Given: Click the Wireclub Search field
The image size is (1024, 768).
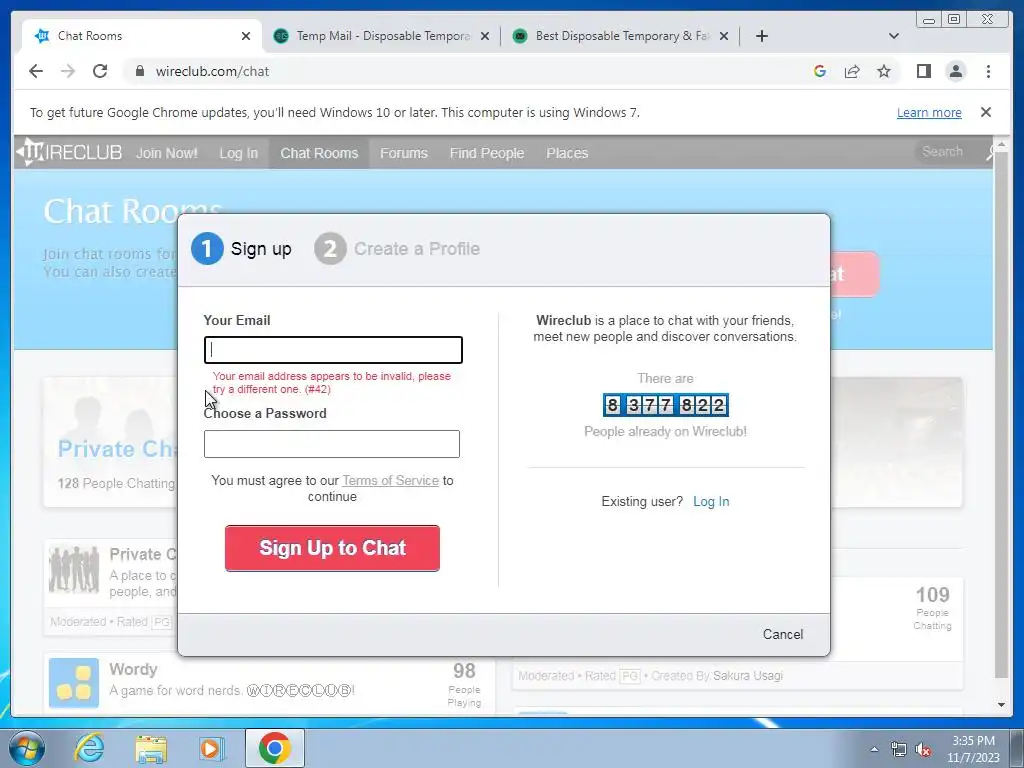Looking at the screenshot, I should pyautogui.click(x=948, y=152).
